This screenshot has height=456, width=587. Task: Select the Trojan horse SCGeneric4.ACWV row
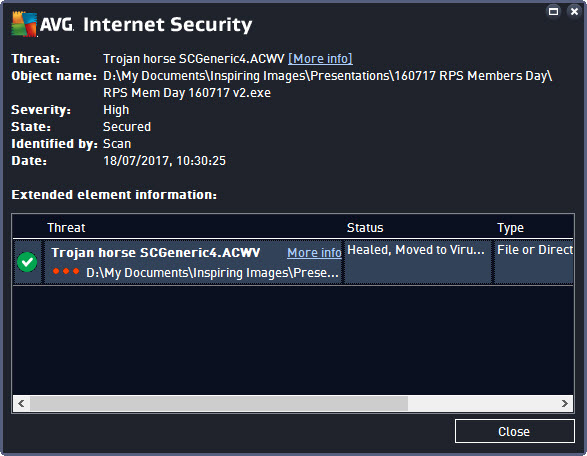[x=293, y=262]
